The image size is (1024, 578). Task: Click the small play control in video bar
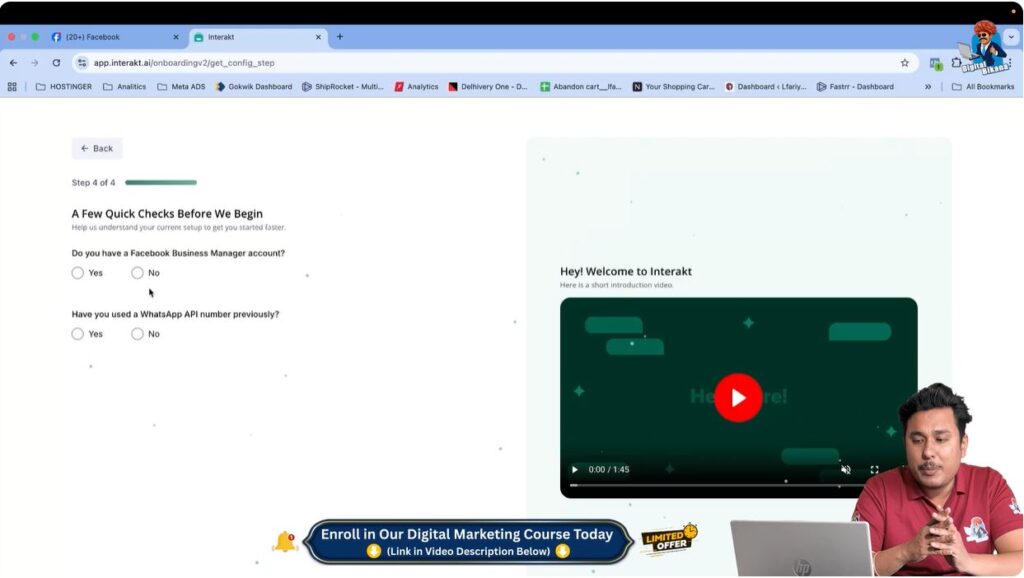point(575,470)
